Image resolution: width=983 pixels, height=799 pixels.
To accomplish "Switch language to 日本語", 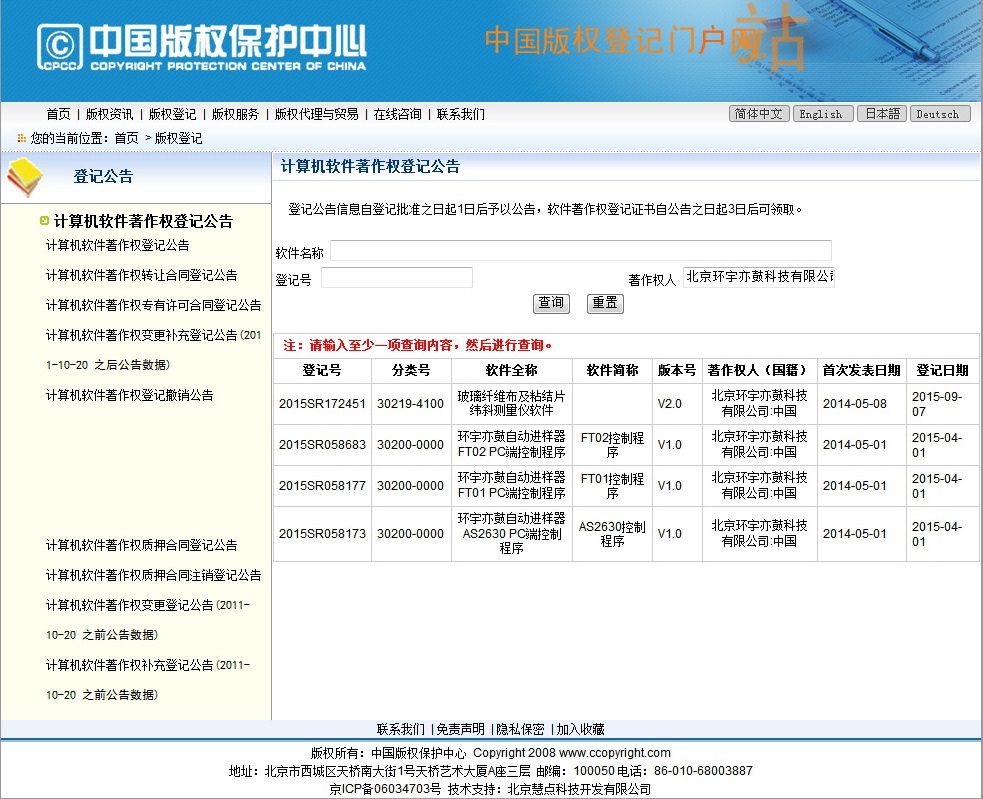I will [881, 114].
